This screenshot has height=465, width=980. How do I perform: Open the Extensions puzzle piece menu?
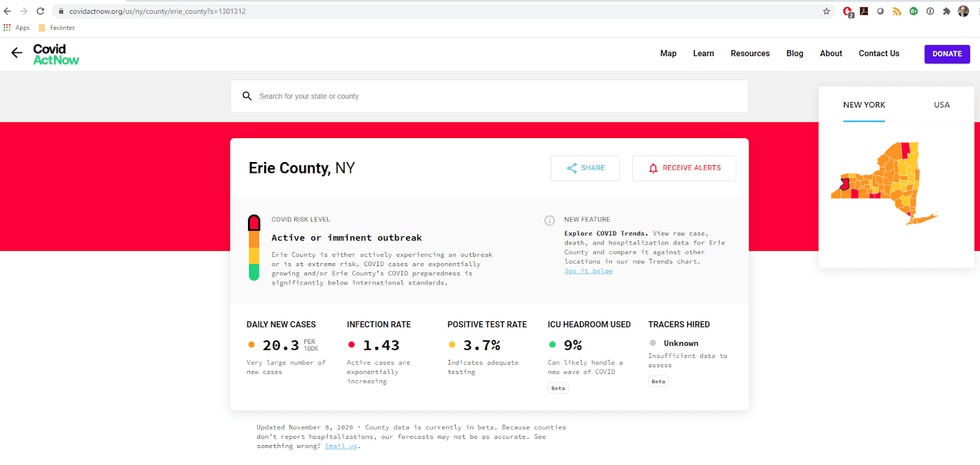[x=947, y=11]
